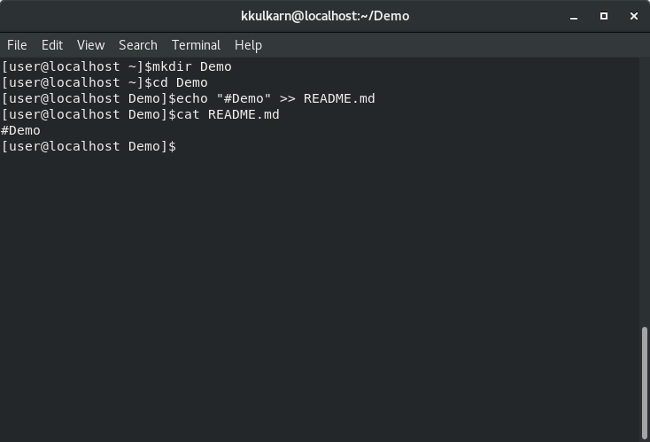Open the Edit menu
The height and width of the screenshot is (442, 650).
pyautogui.click(x=52, y=45)
